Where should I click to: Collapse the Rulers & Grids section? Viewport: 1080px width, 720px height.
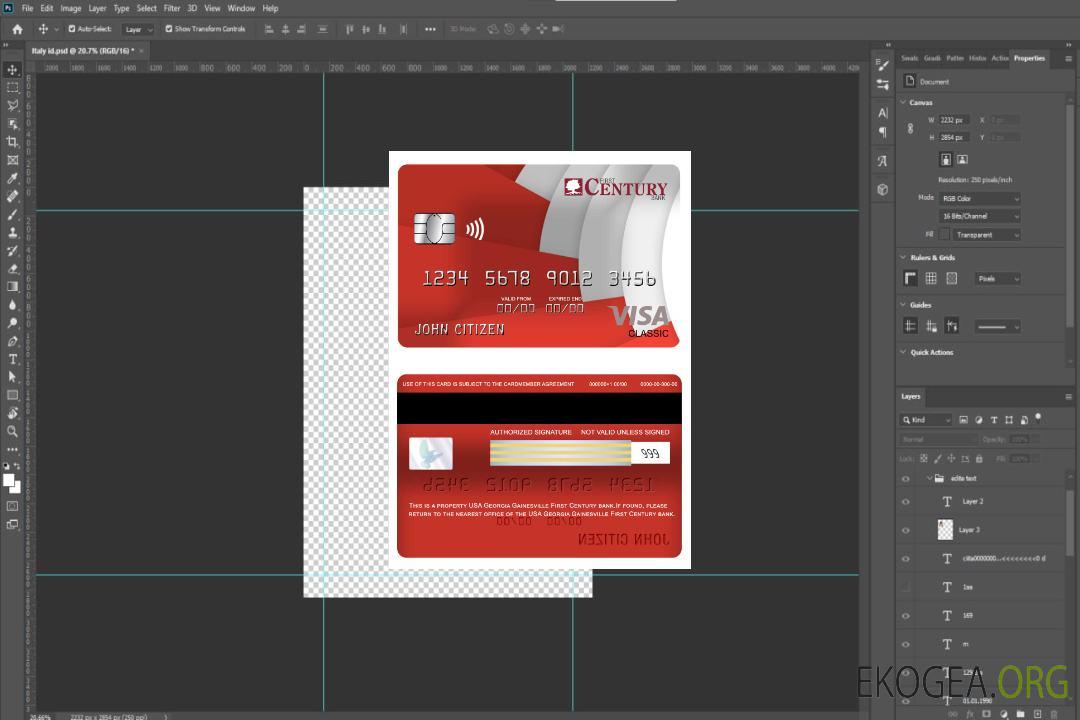[904, 258]
